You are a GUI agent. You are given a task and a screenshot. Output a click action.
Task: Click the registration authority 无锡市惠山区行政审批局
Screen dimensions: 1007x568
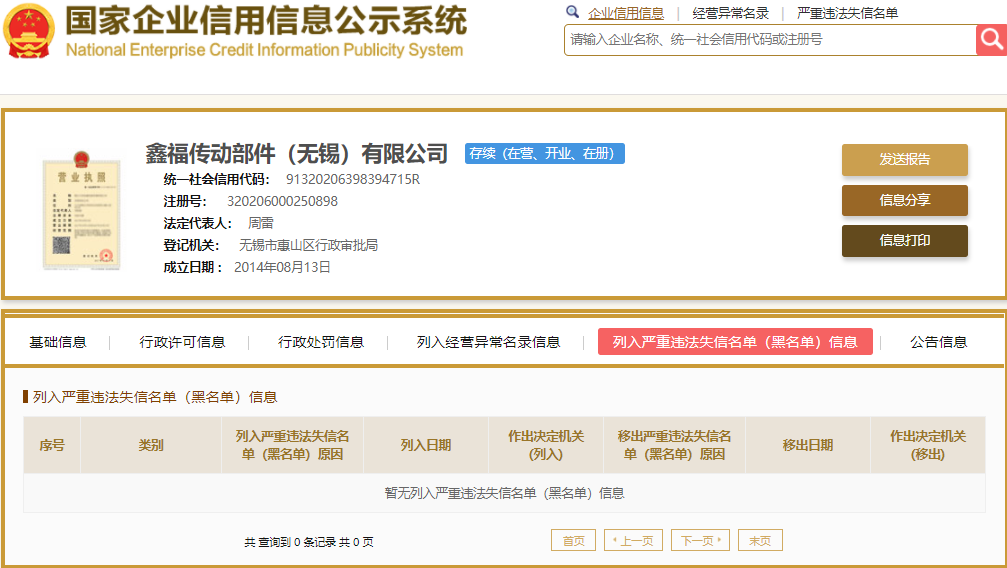point(308,245)
